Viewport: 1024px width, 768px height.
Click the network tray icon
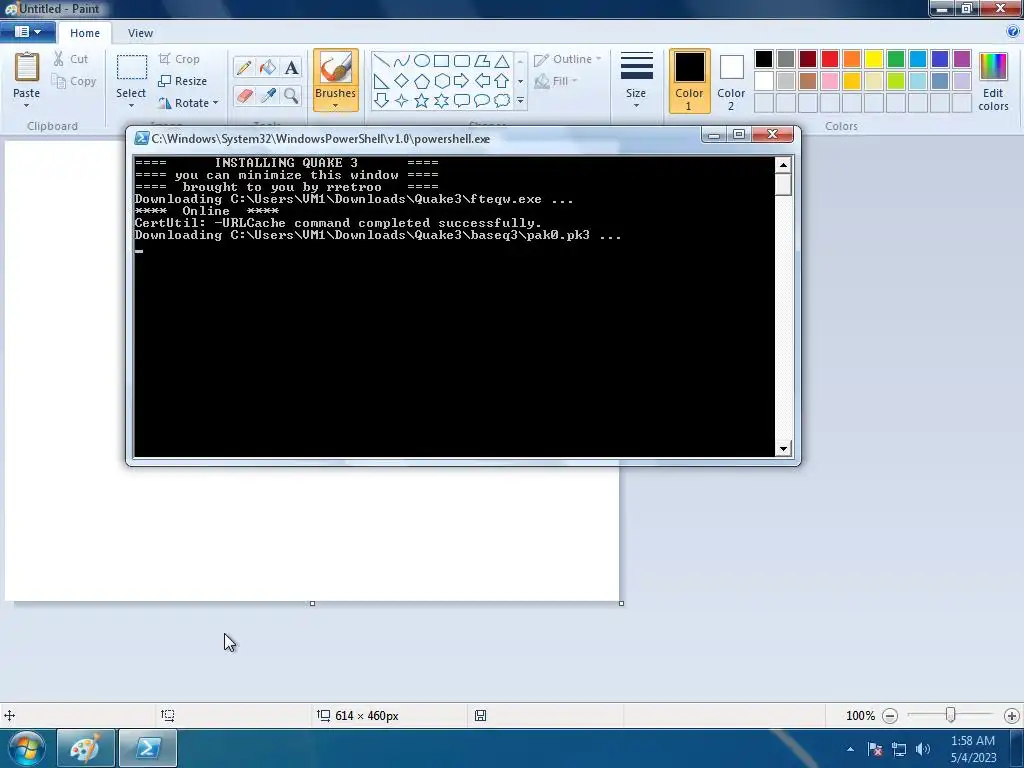click(899, 749)
